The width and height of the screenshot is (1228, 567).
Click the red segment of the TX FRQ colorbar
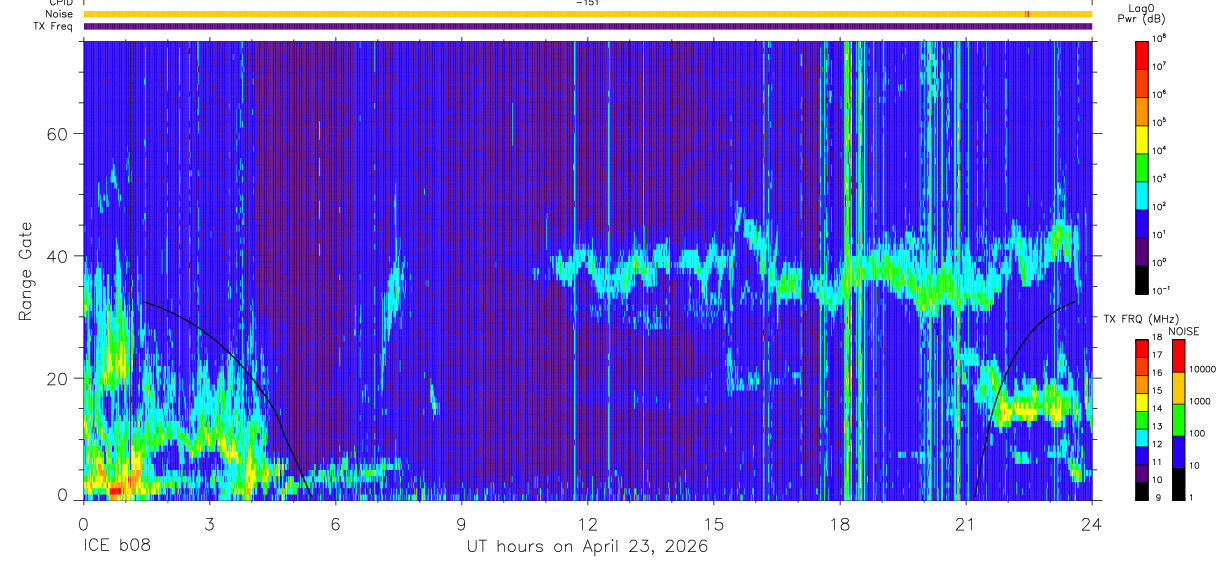tap(1142, 349)
